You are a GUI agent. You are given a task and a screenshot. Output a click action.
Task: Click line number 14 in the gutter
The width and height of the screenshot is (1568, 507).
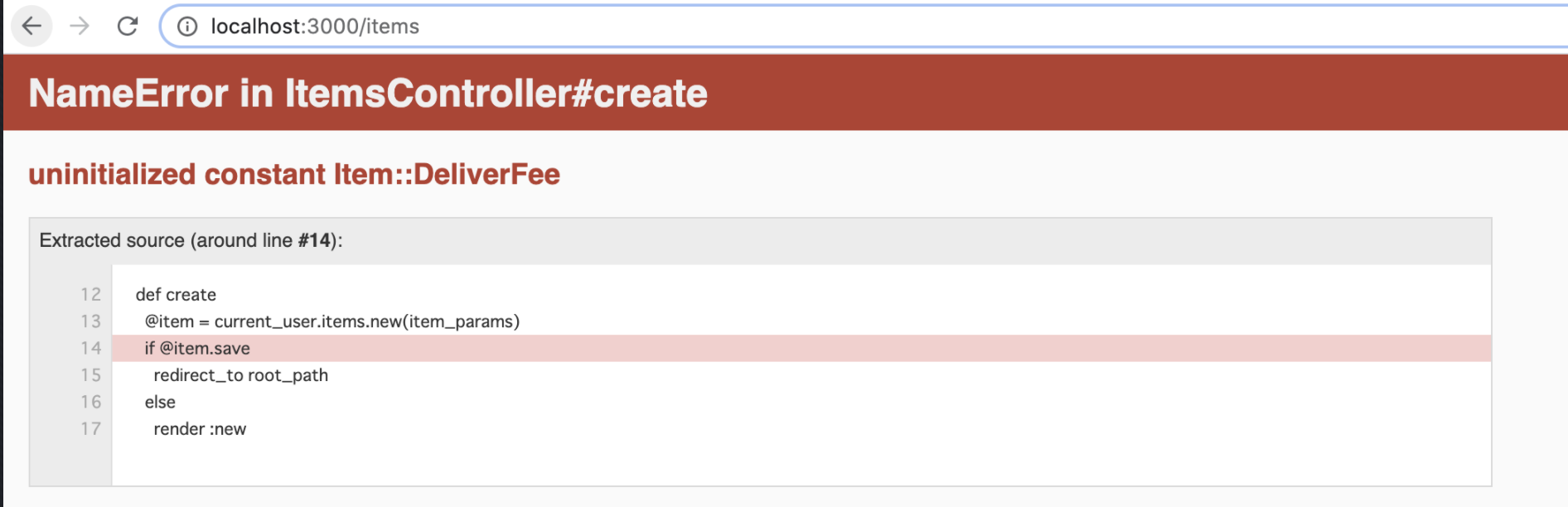click(x=91, y=349)
